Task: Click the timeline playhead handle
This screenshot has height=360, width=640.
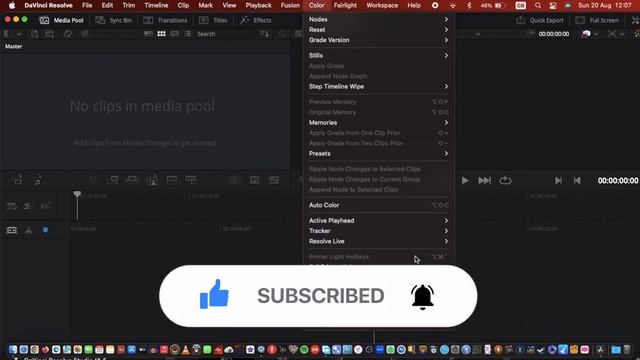Action: (x=77, y=194)
